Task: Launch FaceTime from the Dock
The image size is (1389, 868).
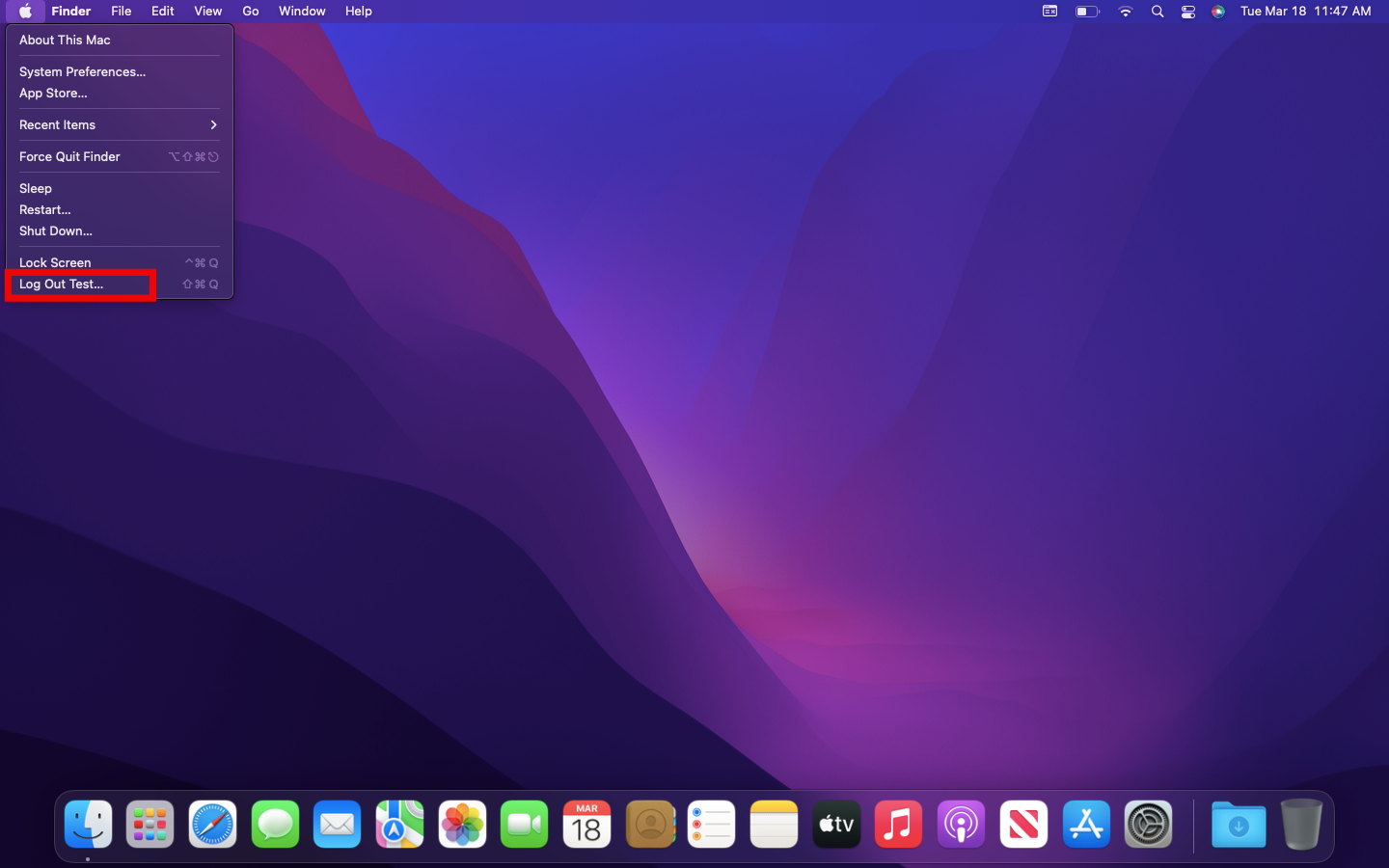Action: (x=525, y=825)
